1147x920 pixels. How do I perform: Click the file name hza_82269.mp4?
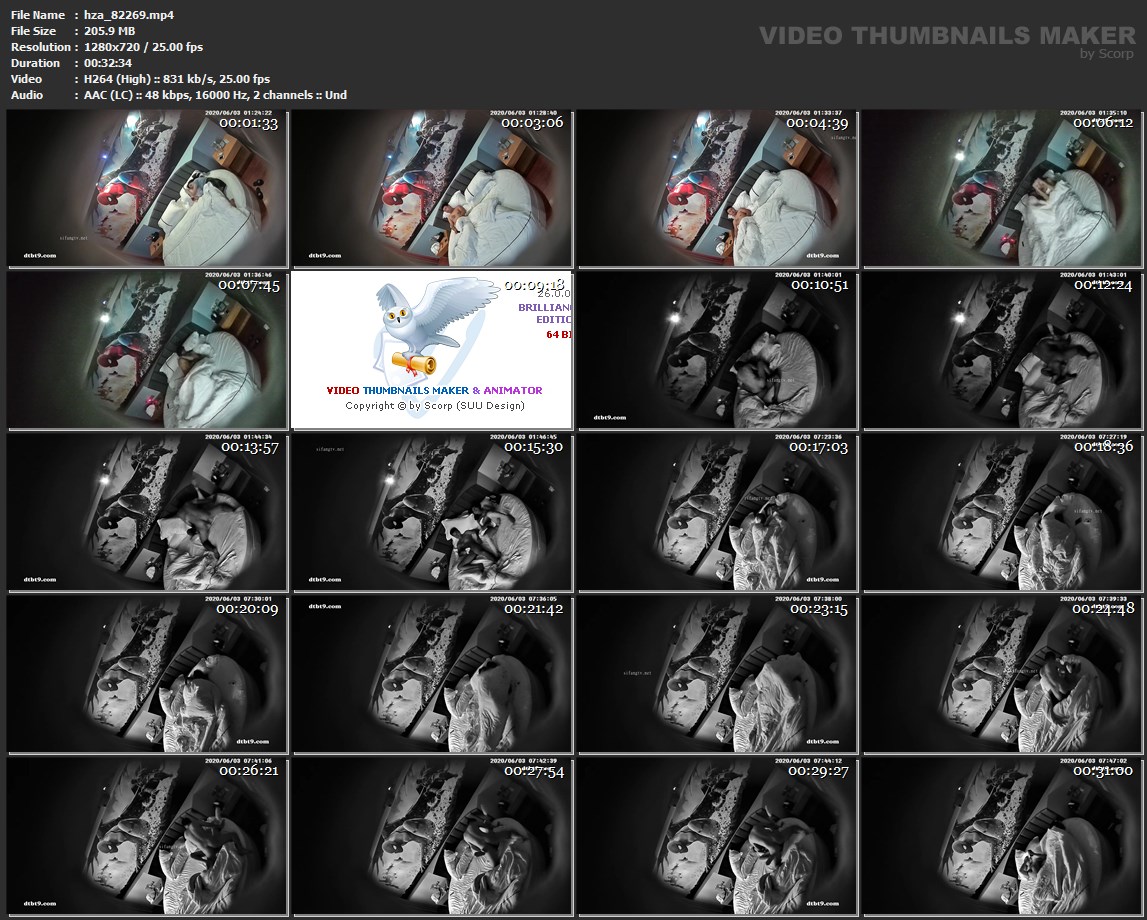[x=129, y=15]
